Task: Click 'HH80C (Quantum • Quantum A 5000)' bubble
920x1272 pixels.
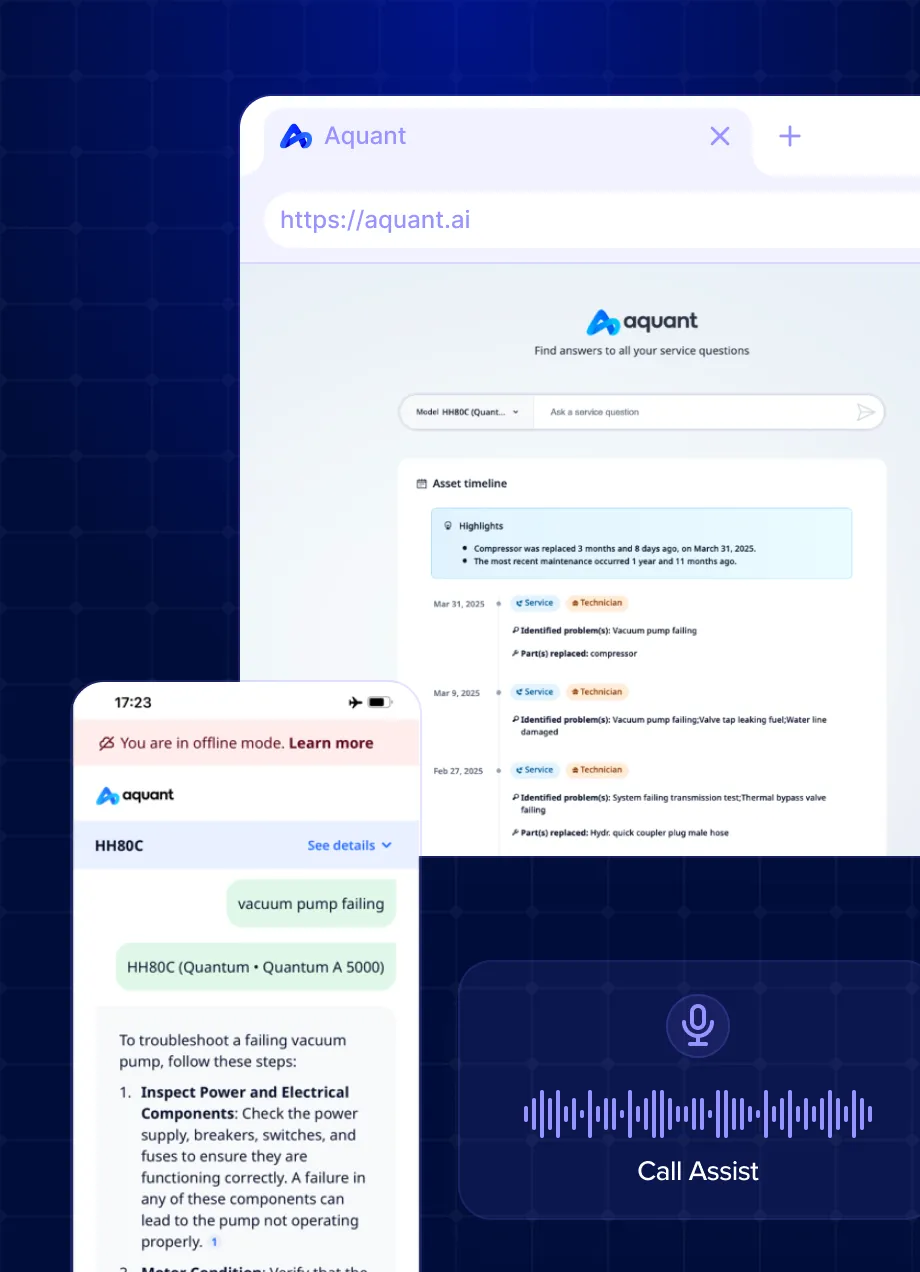Action: coord(256,967)
